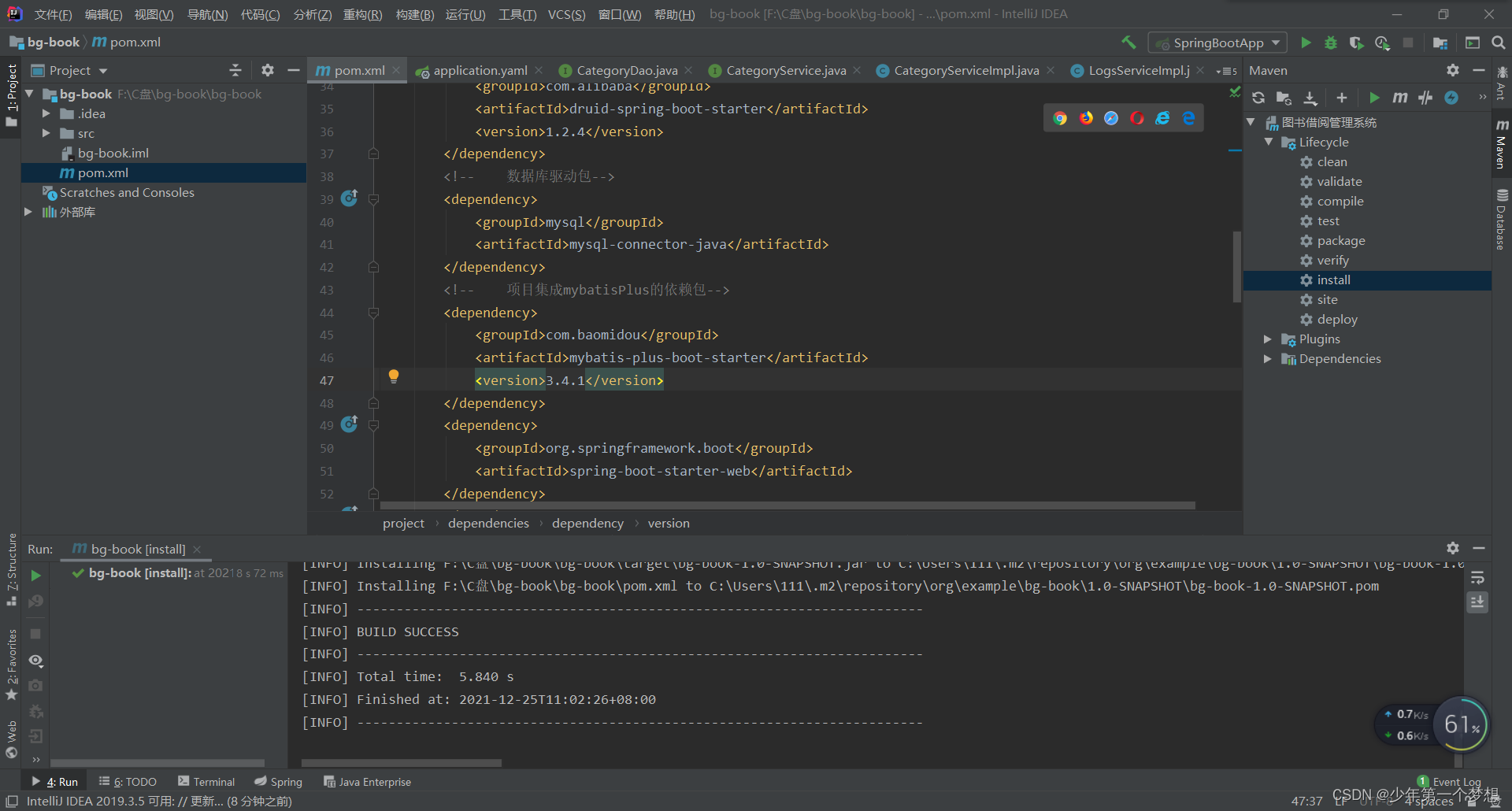The width and height of the screenshot is (1512, 811).
Task: Run selected Maven build play icon
Action: (1374, 98)
